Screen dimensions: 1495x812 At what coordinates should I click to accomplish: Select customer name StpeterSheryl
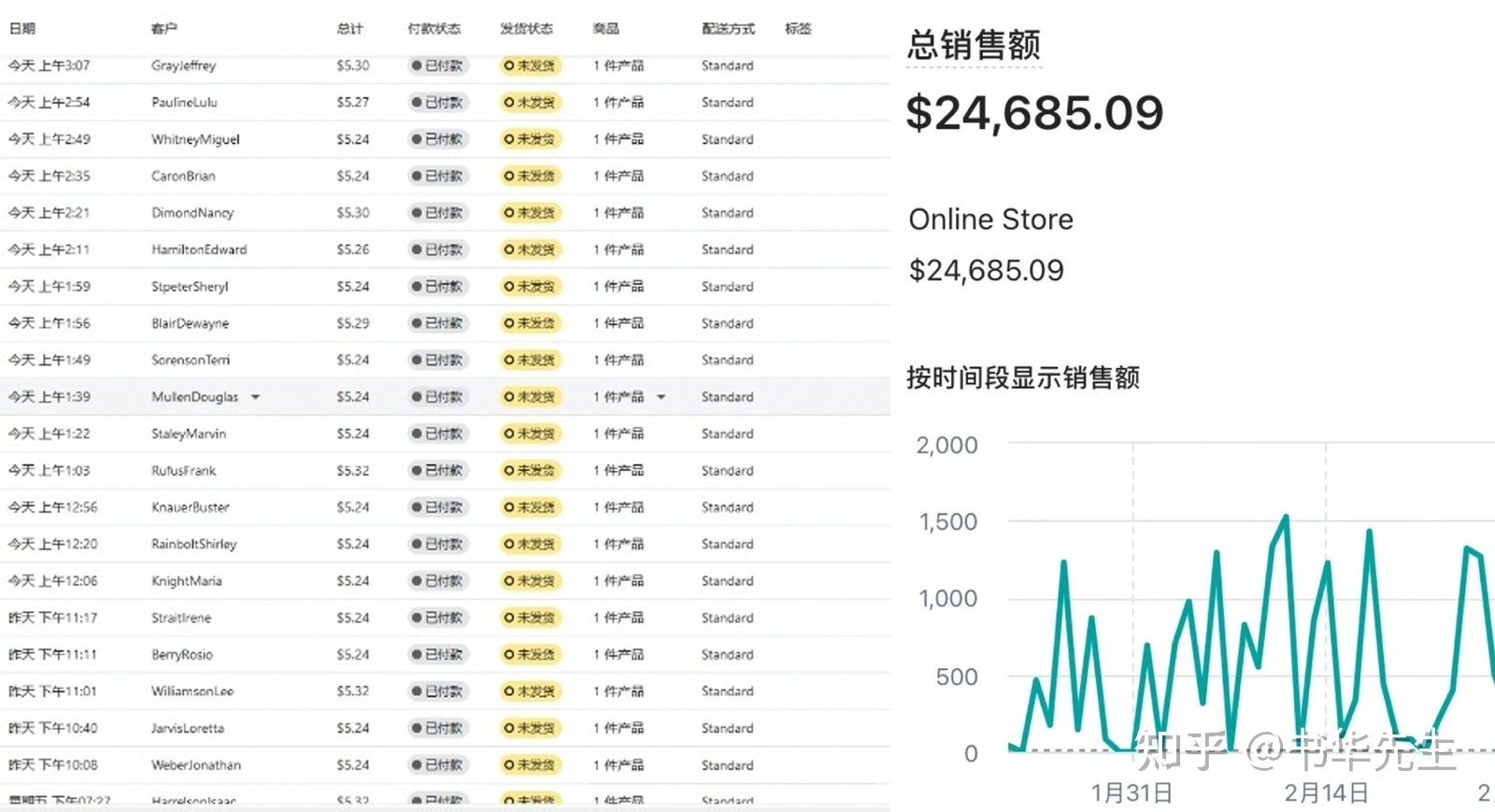click(x=190, y=287)
